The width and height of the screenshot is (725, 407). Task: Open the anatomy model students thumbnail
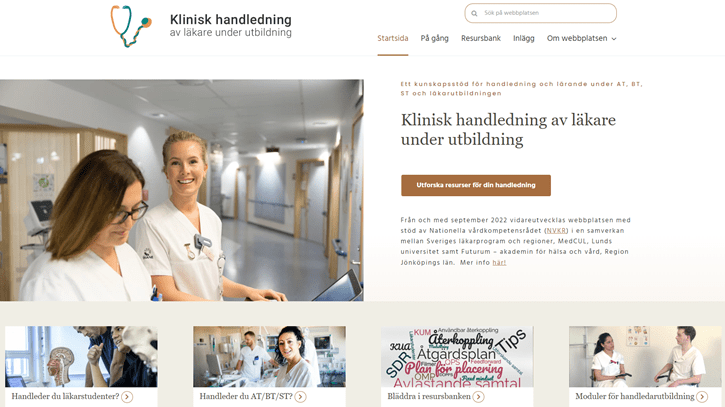(x=81, y=357)
